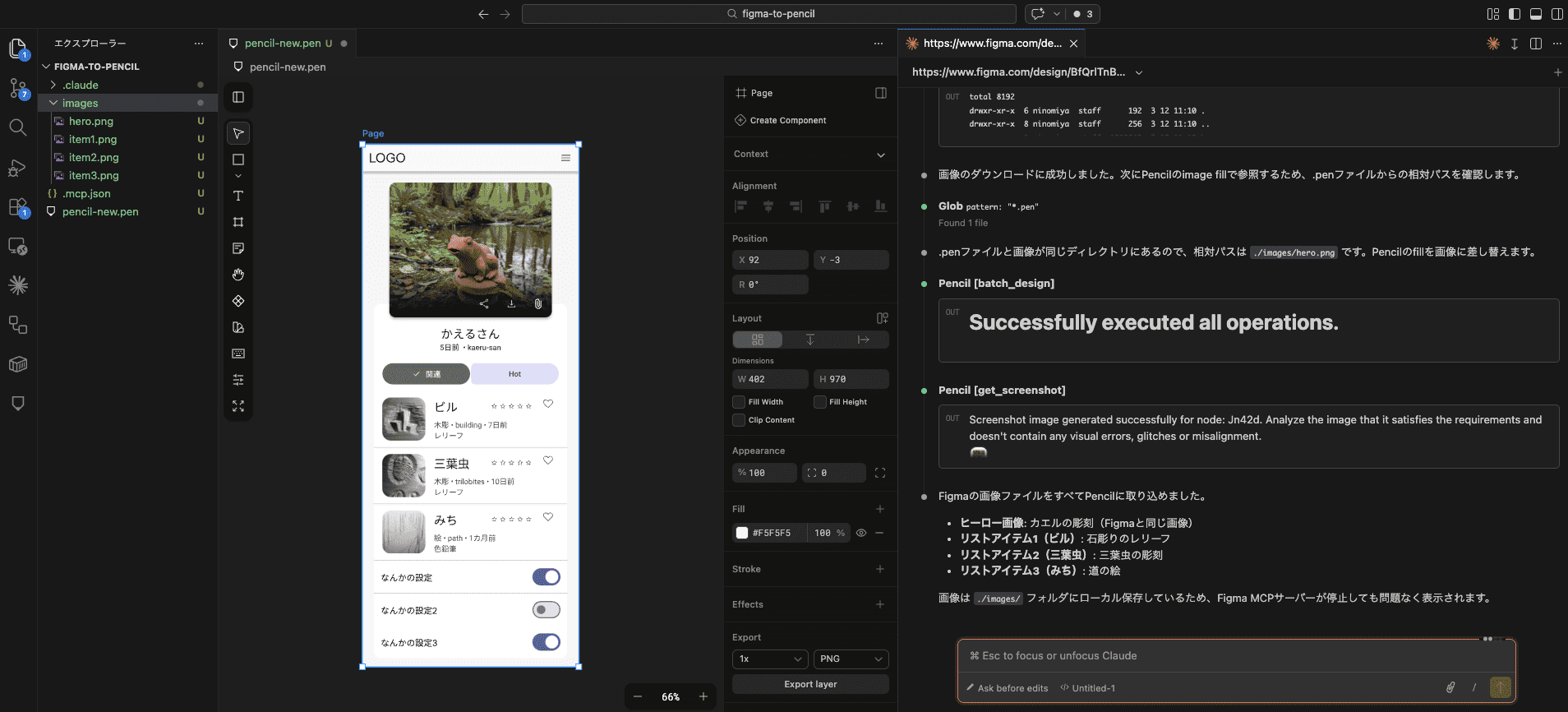Screen dimensions: 1568x712
Task: Open the PNG export format dropdown
Action: 851,659
